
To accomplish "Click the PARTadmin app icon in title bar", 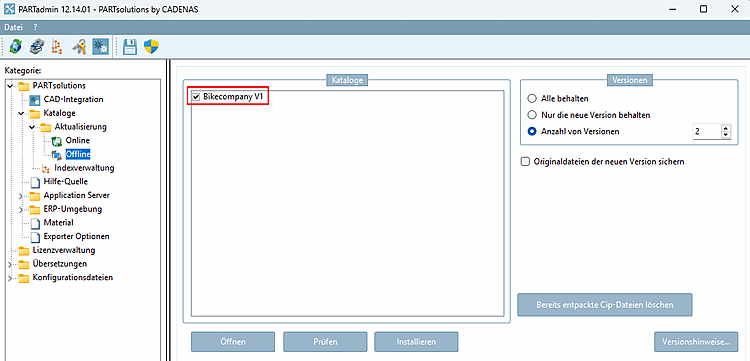I will (x=9, y=9).
